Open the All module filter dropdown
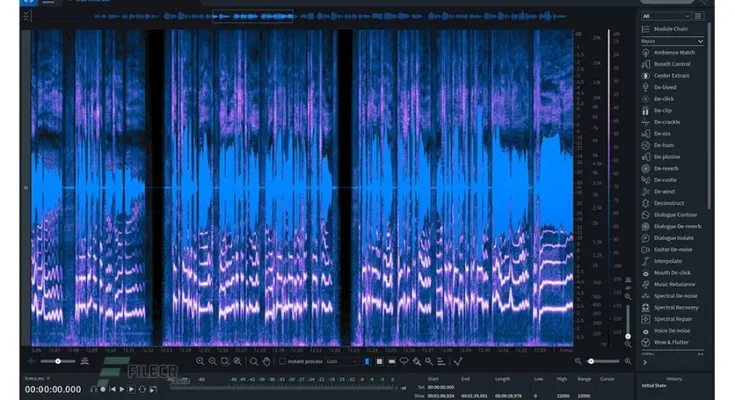 (x=666, y=16)
